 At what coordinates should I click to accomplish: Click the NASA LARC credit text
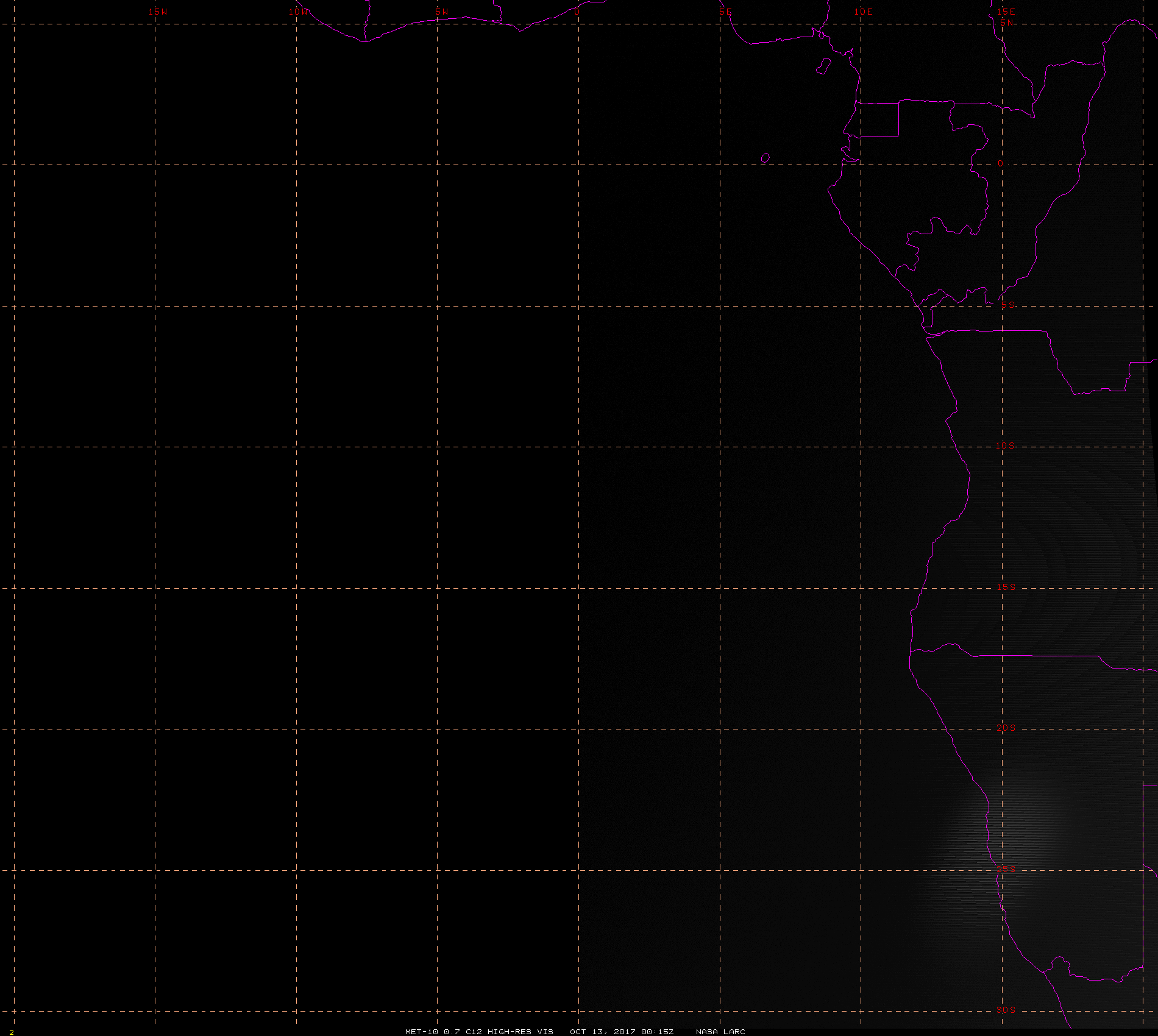pos(720,1032)
